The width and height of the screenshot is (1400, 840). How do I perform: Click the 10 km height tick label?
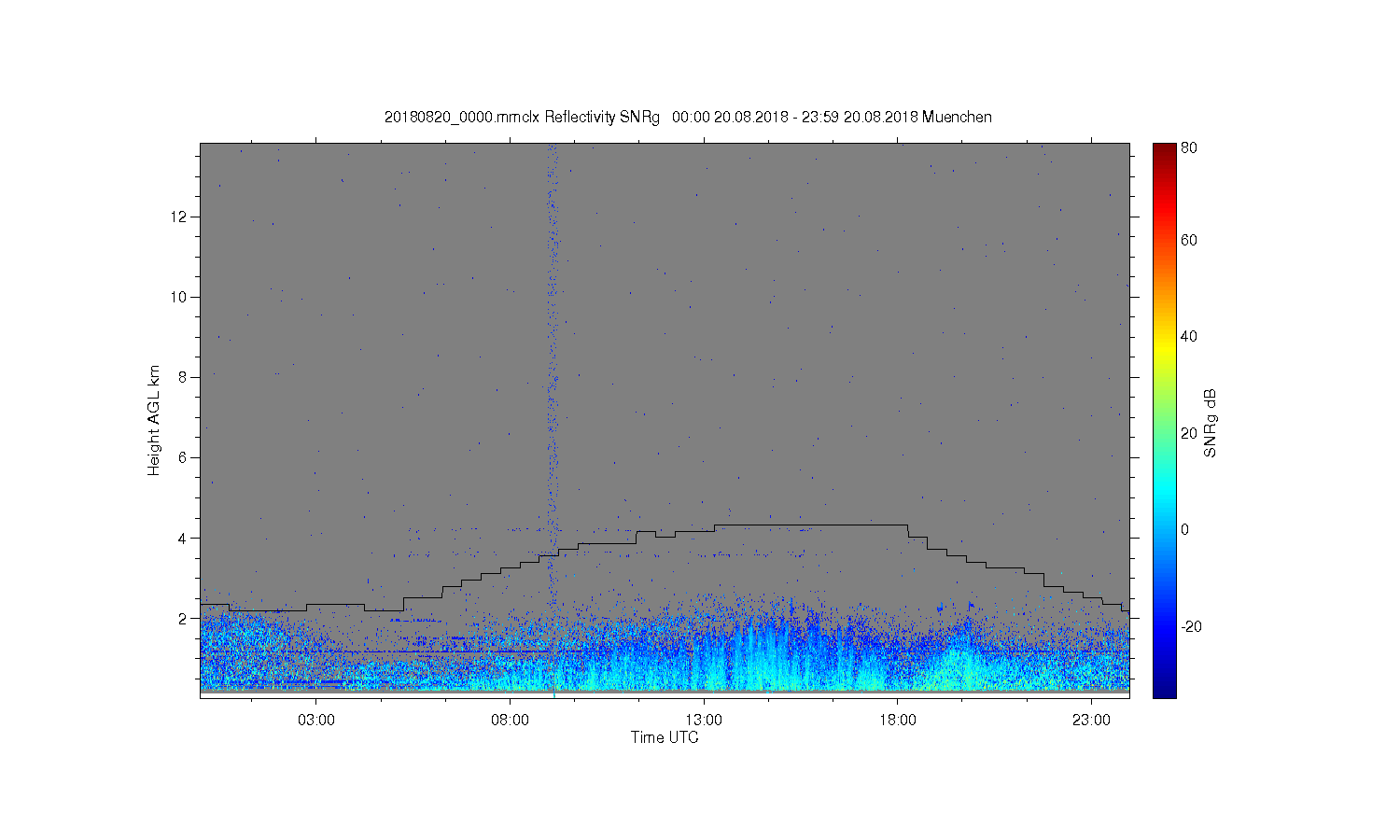(x=180, y=297)
